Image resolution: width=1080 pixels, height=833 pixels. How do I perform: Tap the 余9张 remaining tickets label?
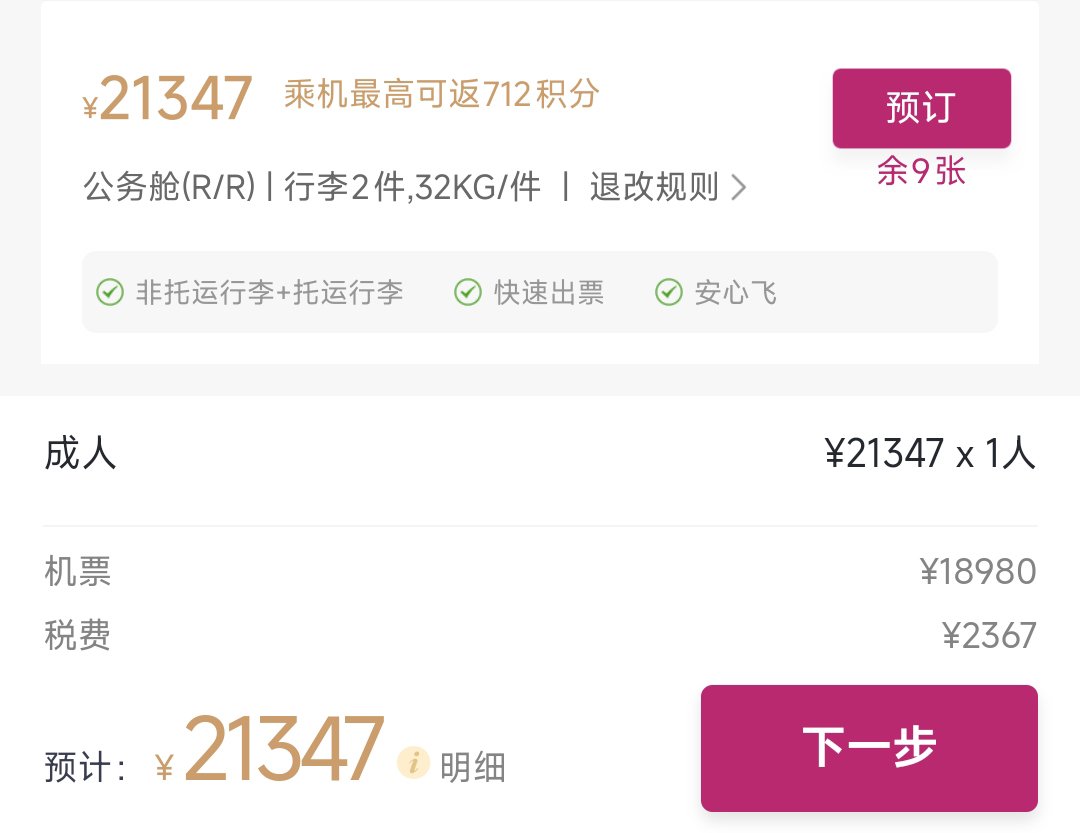coord(921,171)
